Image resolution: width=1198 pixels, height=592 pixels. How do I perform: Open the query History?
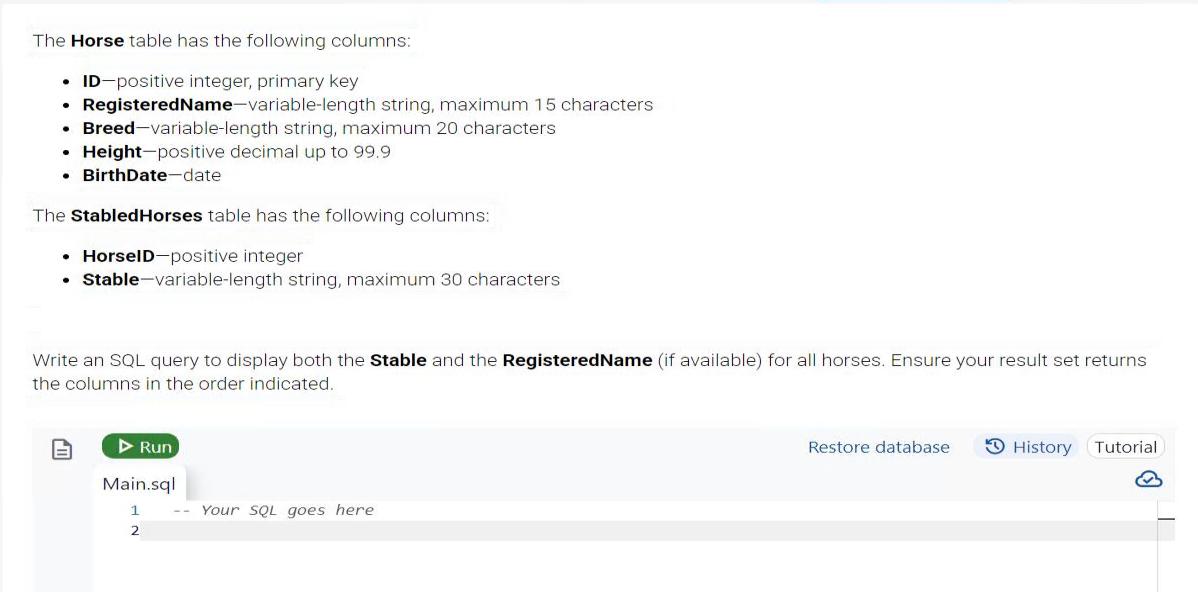1028,447
